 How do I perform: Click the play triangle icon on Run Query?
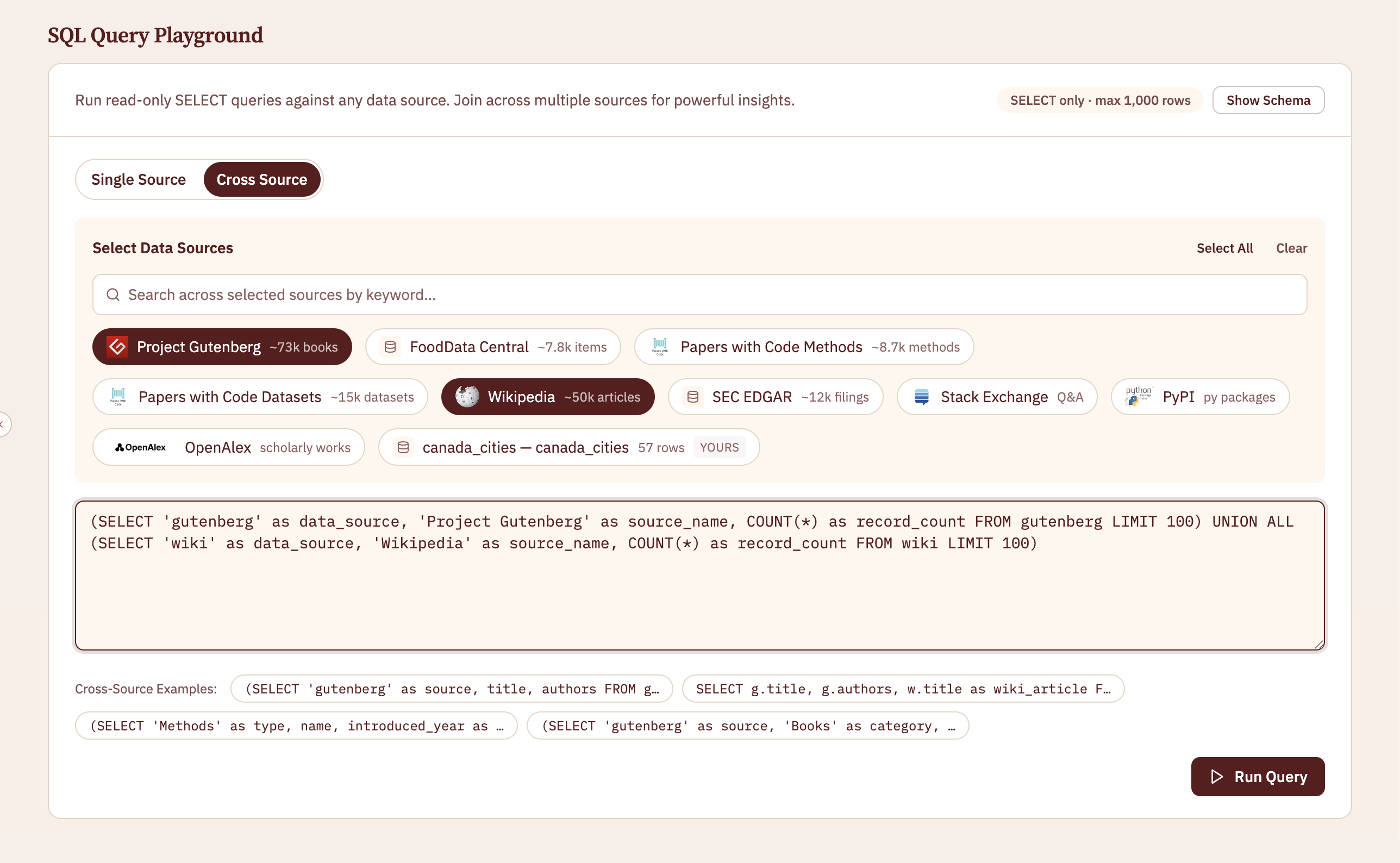pos(1216,777)
